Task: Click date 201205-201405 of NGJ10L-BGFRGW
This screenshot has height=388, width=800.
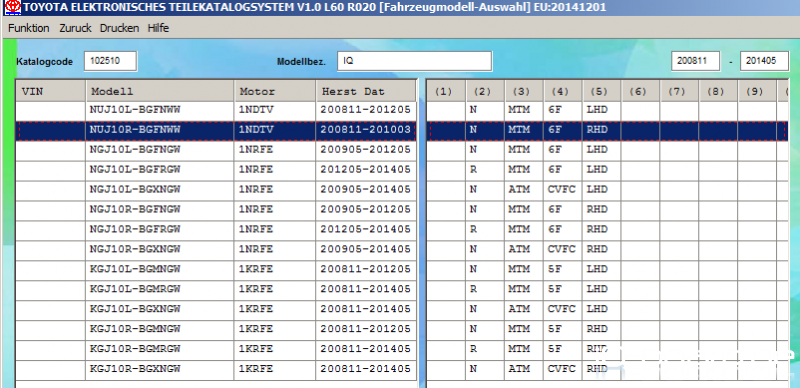Action: tap(366, 170)
